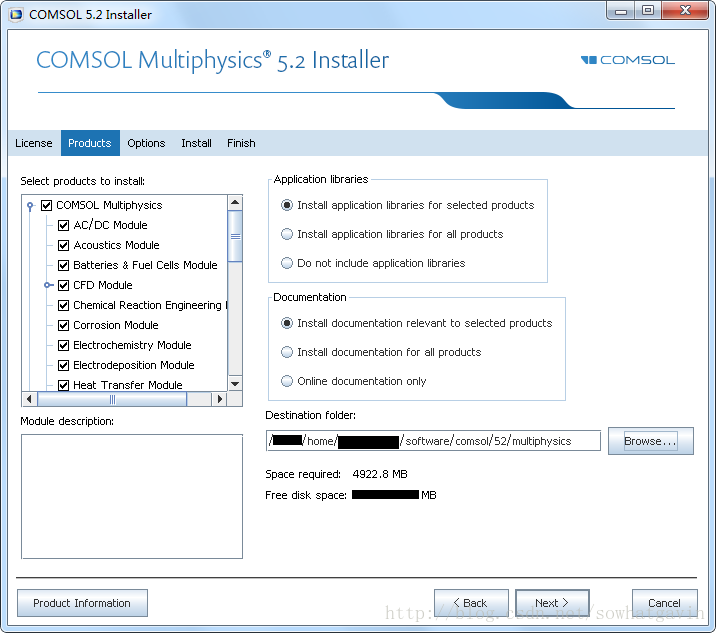Viewport: 716px width, 633px height.
Task: Select install application libraries for selected products
Action: coord(287,205)
